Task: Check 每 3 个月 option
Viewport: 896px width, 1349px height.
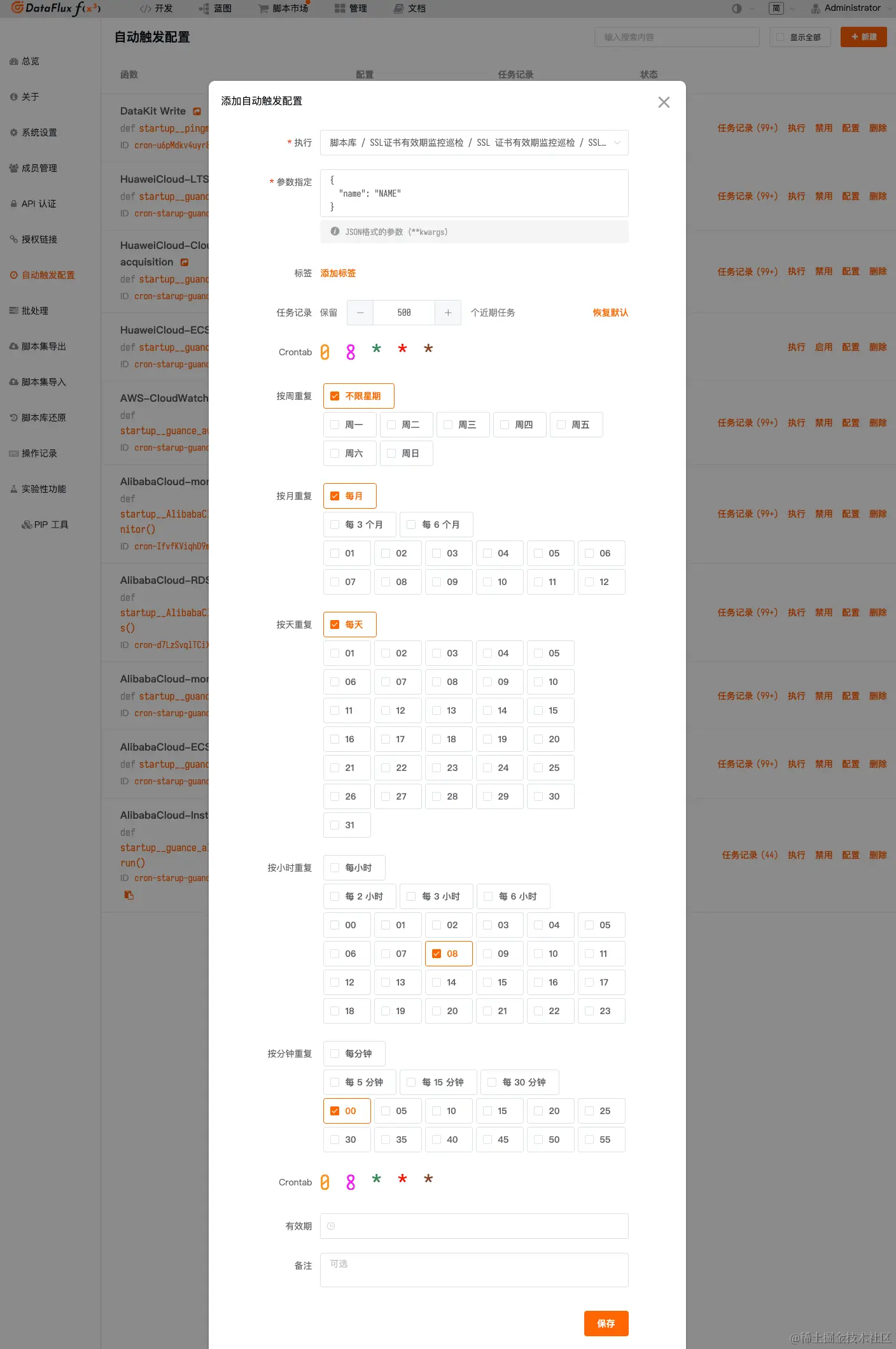Action: [360, 525]
